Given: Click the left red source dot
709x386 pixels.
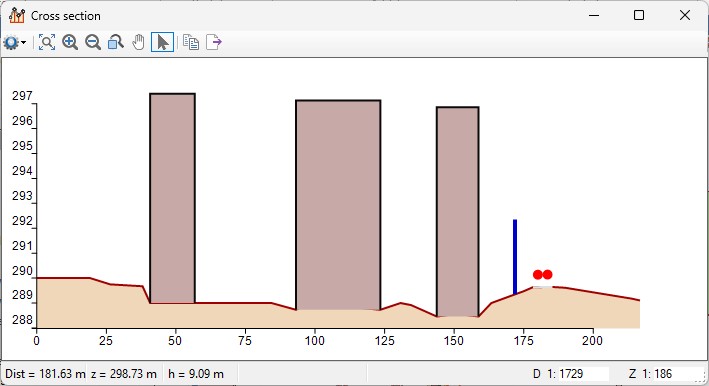Looking at the screenshot, I should [538, 275].
